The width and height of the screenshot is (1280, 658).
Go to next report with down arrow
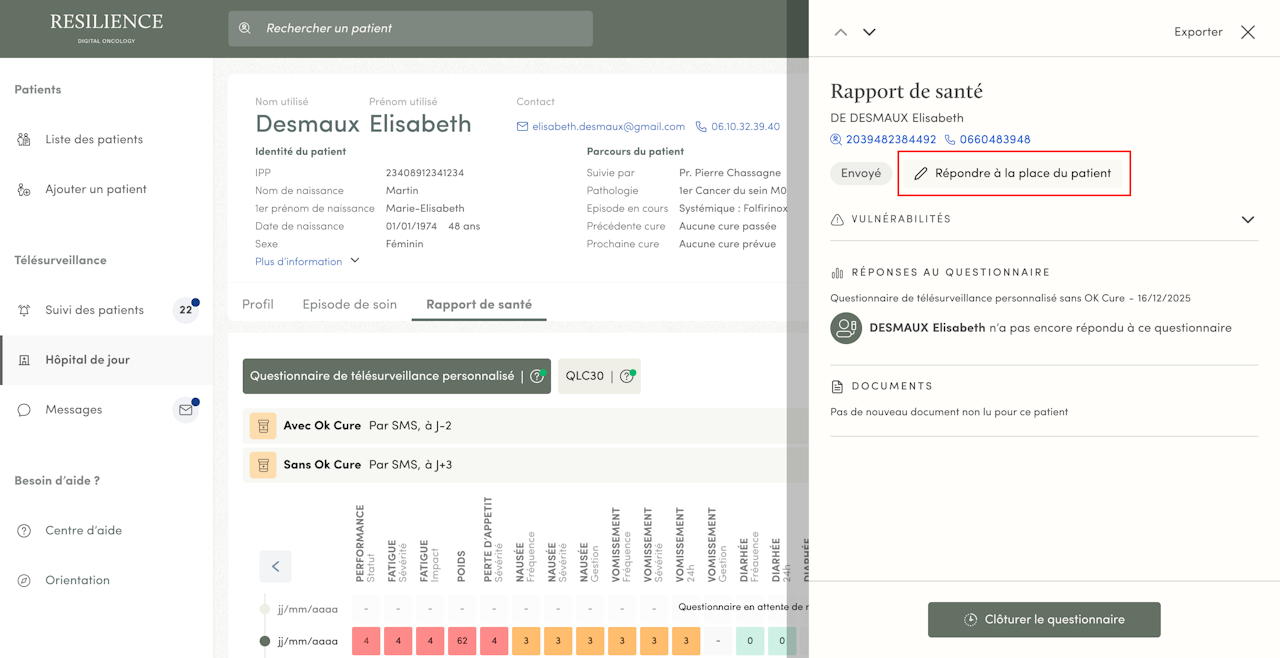click(x=869, y=32)
